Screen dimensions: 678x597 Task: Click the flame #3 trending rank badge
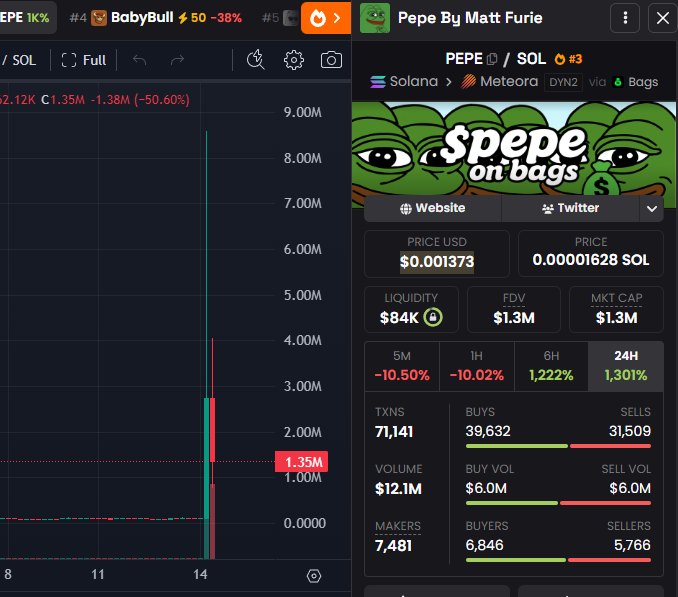pyautogui.click(x=568, y=59)
